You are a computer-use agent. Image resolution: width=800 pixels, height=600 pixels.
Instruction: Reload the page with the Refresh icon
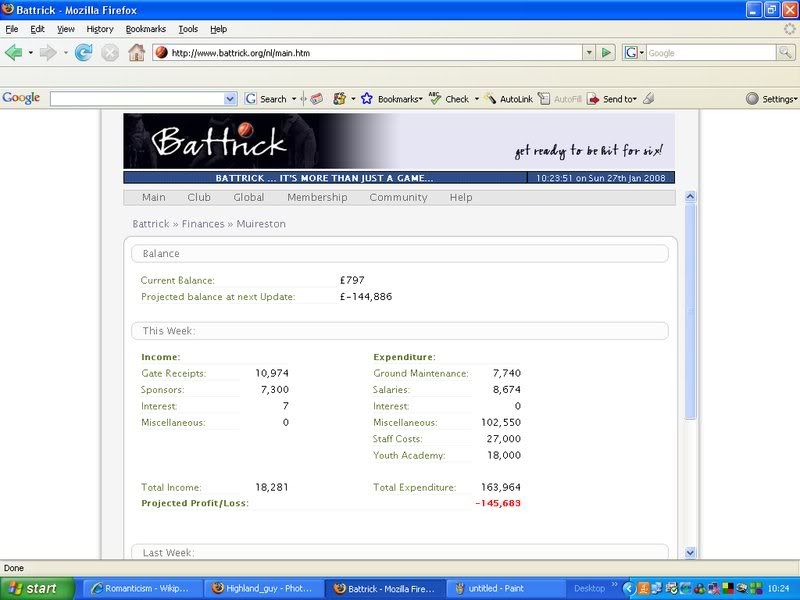click(x=83, y=53)
